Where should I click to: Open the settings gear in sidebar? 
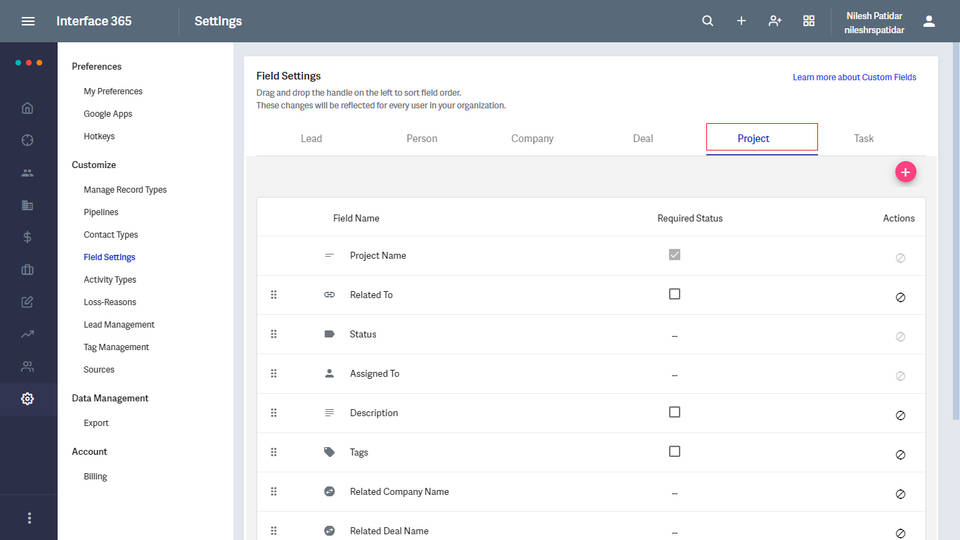click(27, 399)
